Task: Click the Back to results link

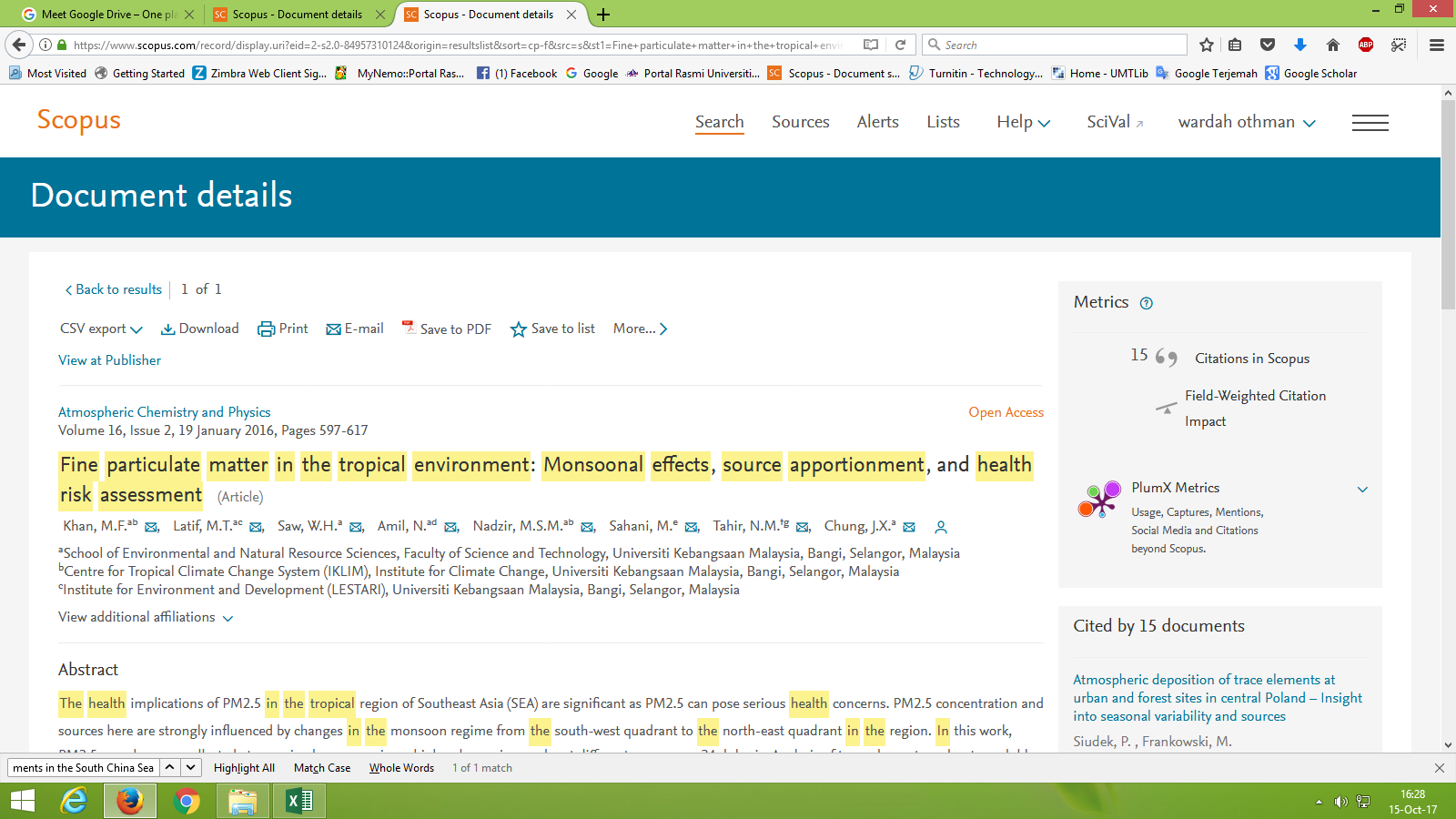Action: [x=113, y=289]
